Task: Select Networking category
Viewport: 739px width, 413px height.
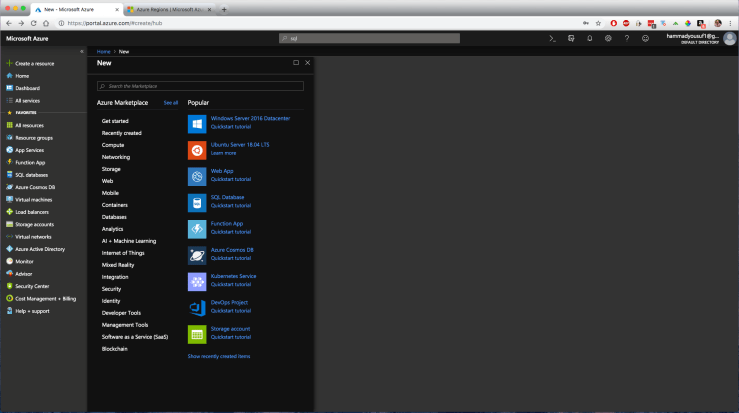Action: [116, 157]
